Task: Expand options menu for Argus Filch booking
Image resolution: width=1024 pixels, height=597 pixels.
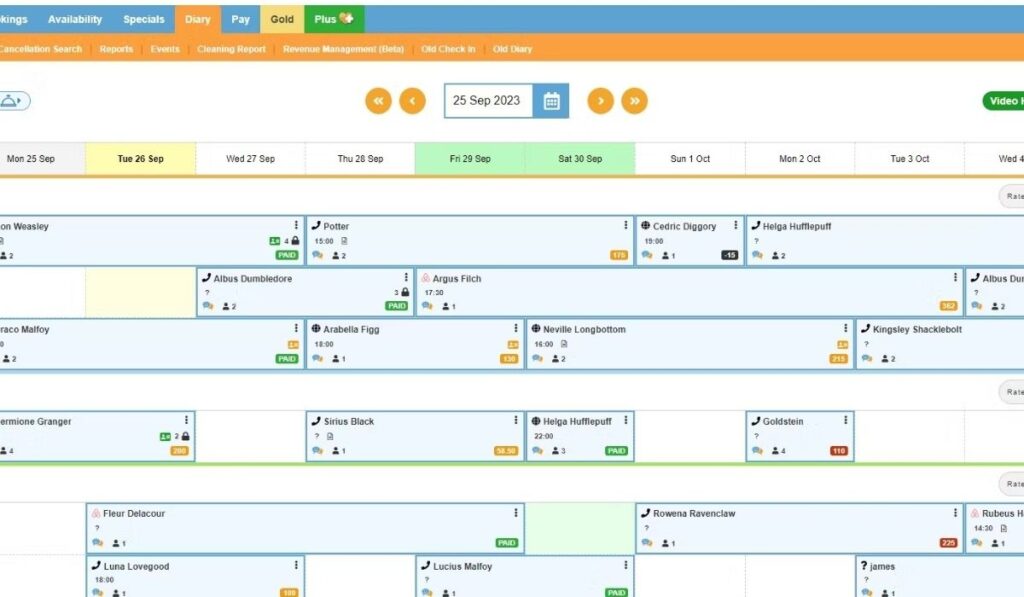Action: 955,278
